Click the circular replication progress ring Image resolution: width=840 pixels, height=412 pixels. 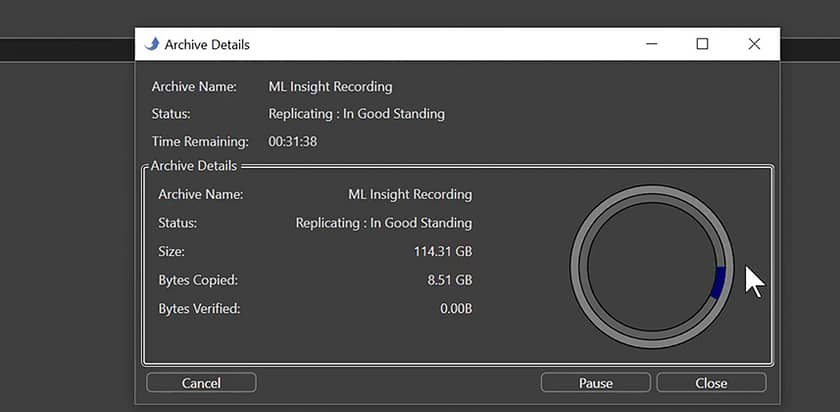pyautogui.click(x=651, y=267)
